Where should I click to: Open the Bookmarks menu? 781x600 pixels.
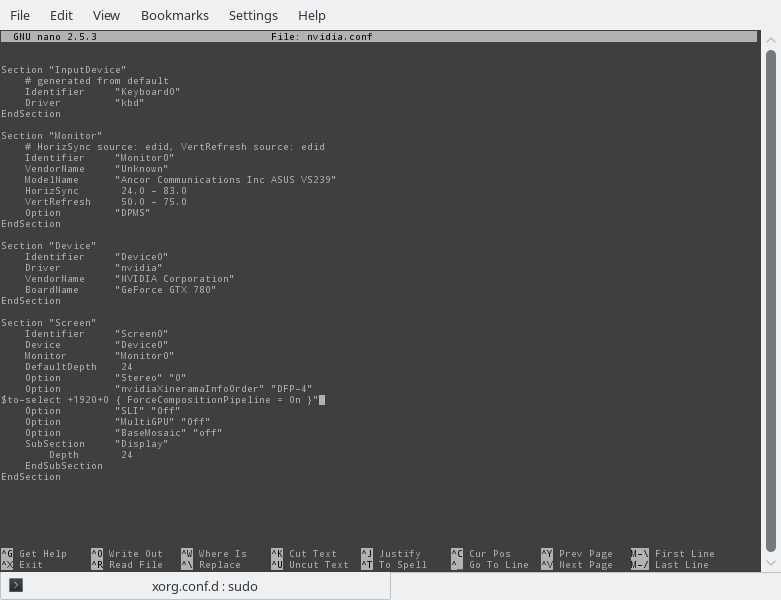pyautogui.click(x=174, y=15)
